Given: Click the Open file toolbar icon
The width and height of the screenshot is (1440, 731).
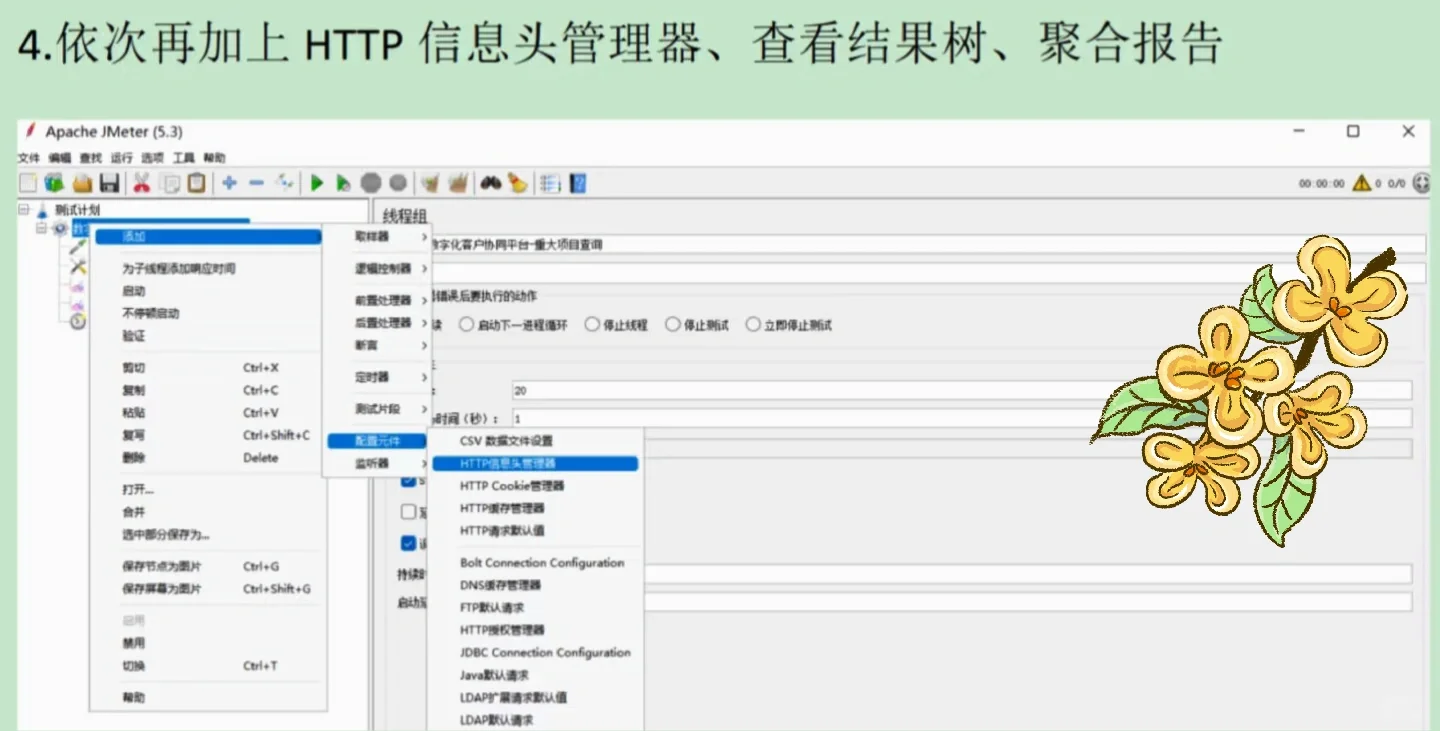Looking at the screenshot, I should coord(82,183).
